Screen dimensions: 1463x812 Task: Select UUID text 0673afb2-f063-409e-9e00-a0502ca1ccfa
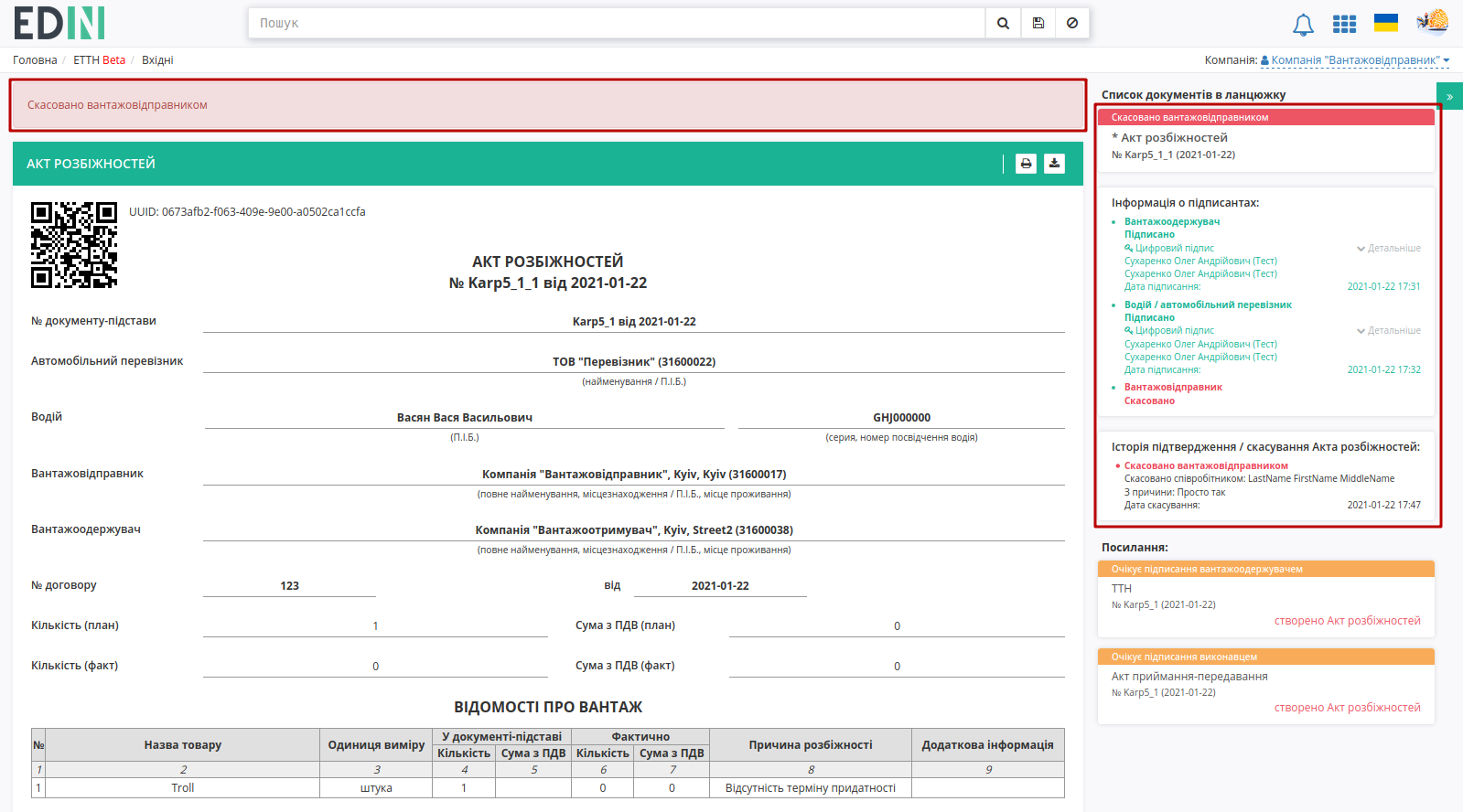click(x=264, y=212)
